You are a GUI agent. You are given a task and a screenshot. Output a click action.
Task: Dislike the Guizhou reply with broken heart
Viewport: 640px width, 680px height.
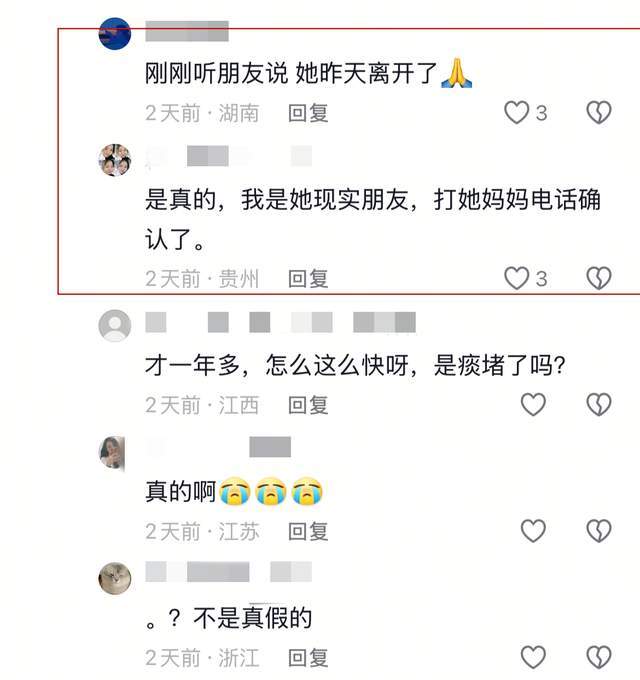(599, 278)
